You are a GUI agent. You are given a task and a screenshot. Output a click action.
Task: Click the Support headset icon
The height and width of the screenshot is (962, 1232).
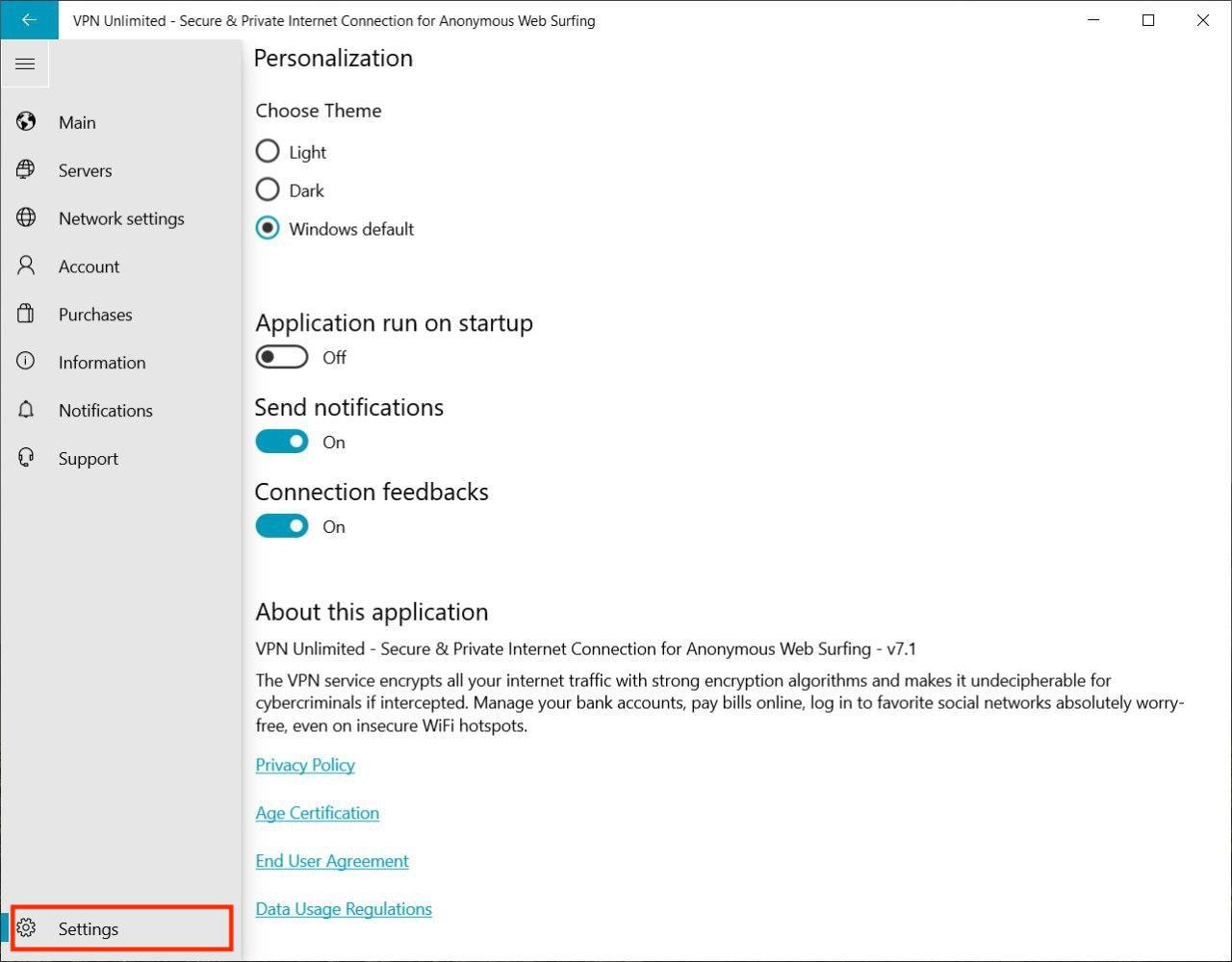pos(26,458)
